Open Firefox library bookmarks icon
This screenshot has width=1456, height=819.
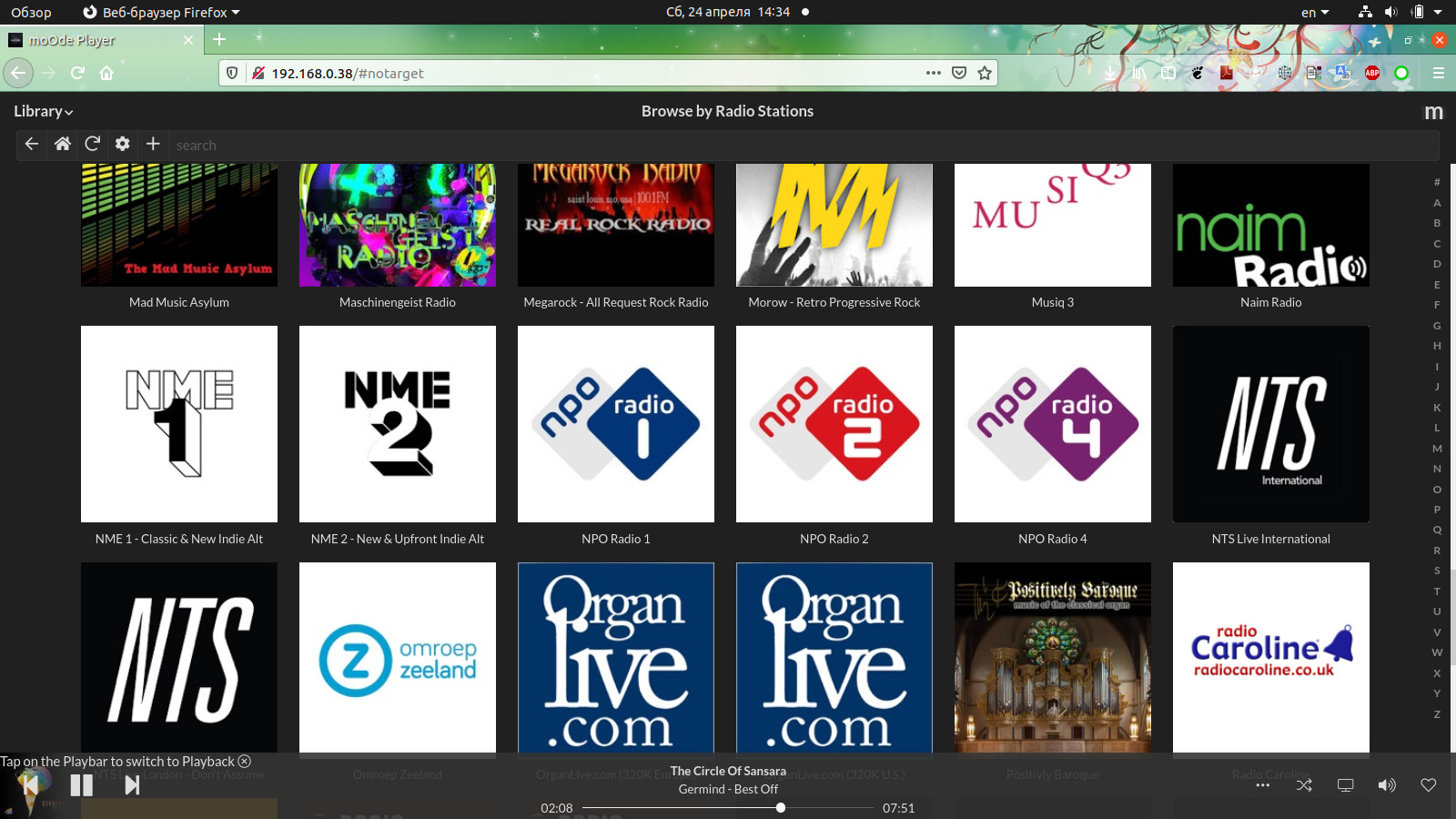click(x=1138, y=73)
